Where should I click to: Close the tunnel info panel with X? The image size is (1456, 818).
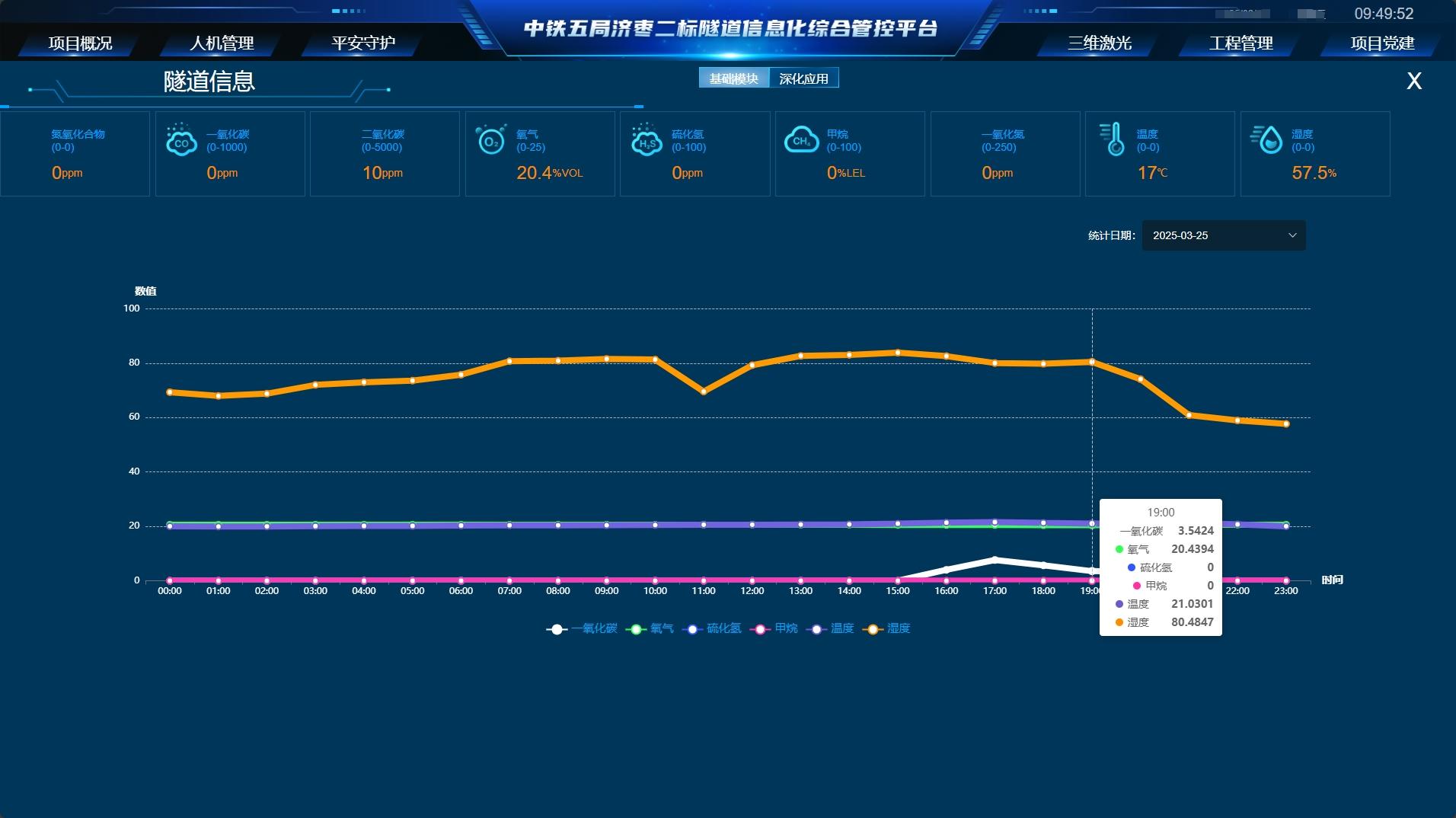1414,81
